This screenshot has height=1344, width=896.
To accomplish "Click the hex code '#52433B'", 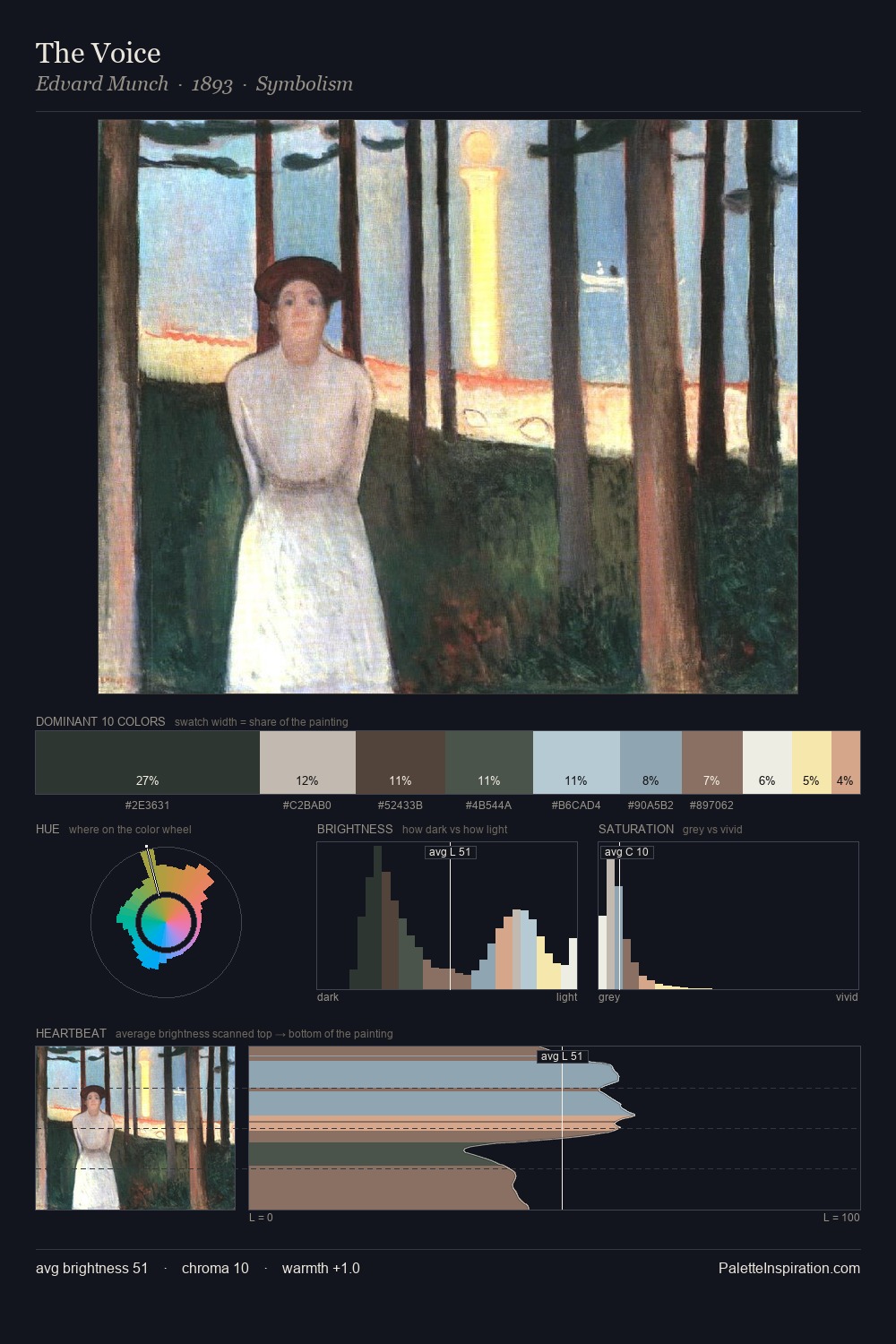I will tap(401, 806).
